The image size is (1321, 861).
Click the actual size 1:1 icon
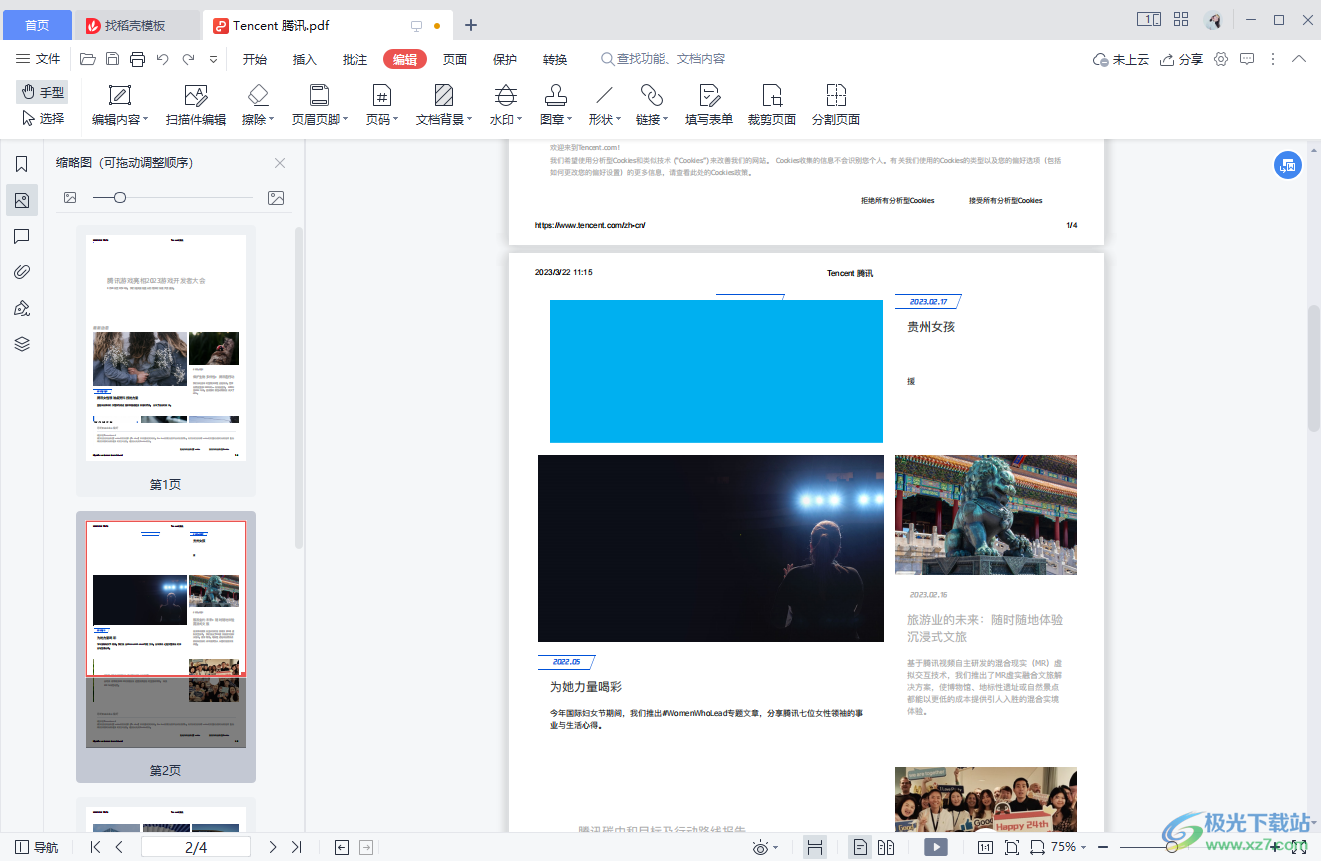[985, 847]
